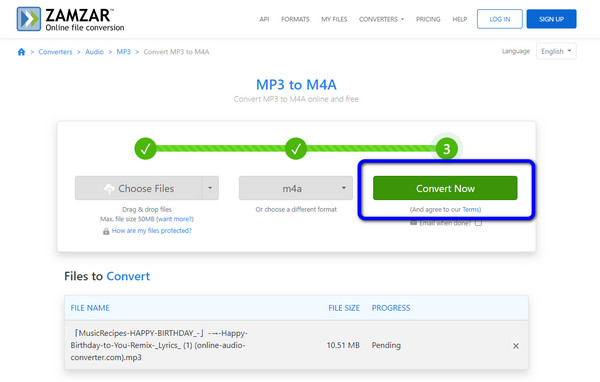Open My Files page

click(x=334, y=19)
